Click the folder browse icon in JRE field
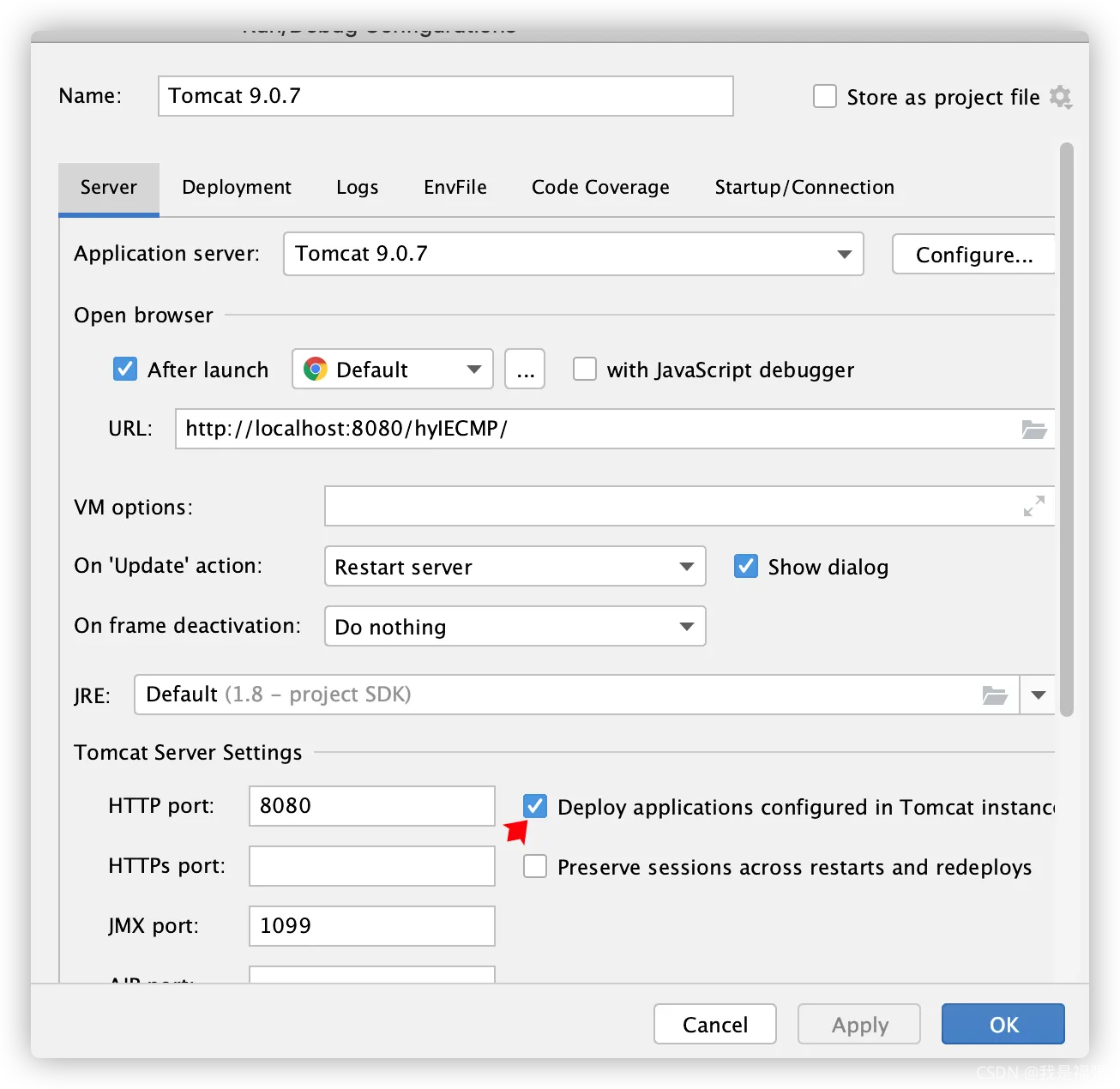Image resolution: width=1120 pixels, height=1089 pixels. (995, 695)
